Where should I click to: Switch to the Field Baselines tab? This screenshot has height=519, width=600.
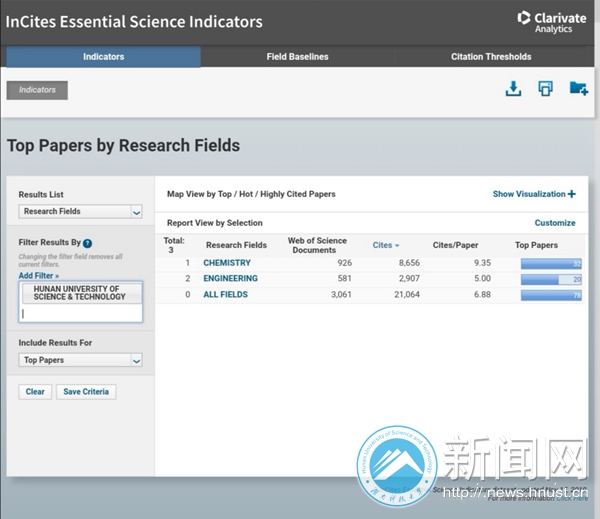click(x=297, y=57)
